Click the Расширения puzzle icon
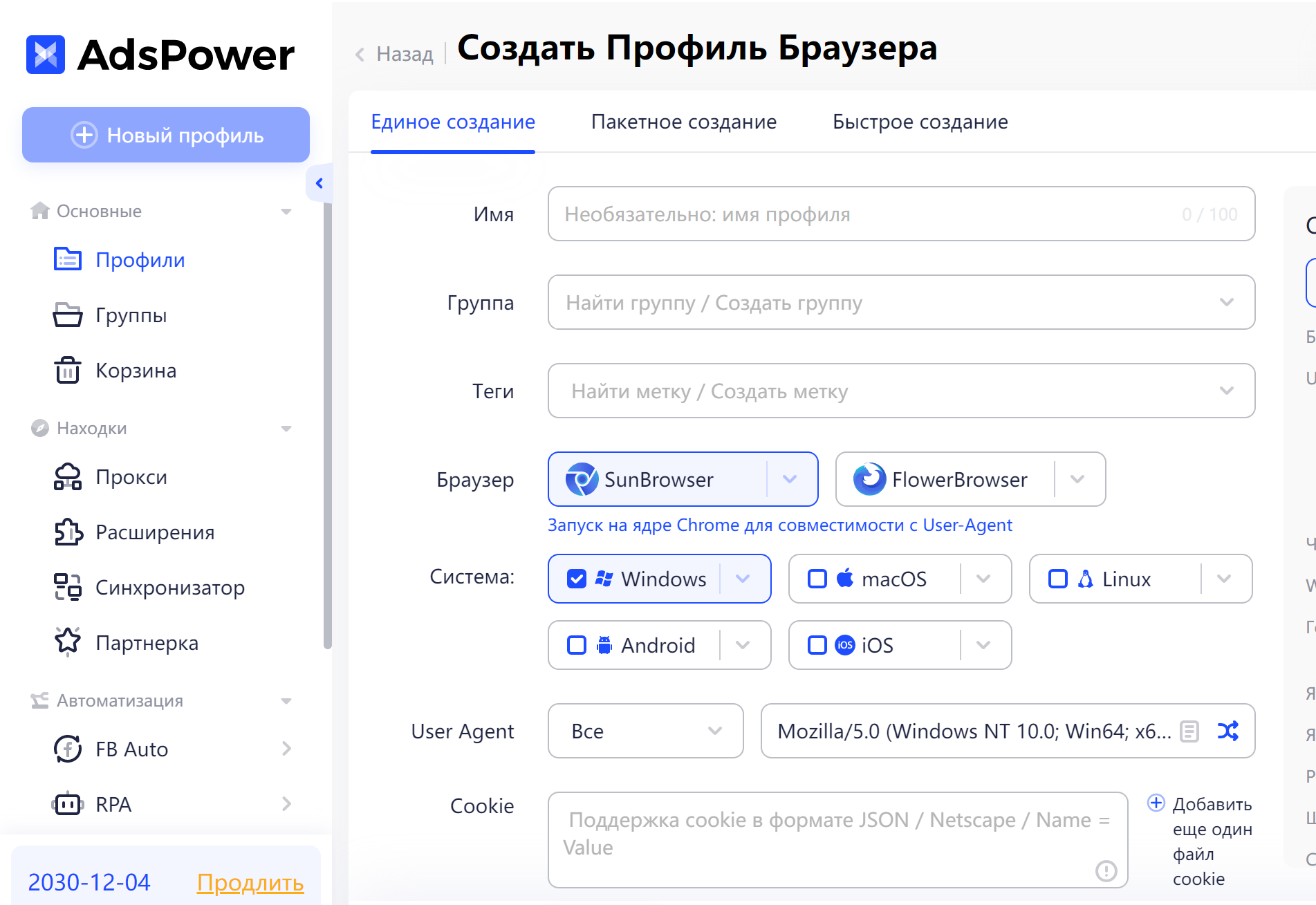Screen dimensions: 1316x905 [68, 532]
